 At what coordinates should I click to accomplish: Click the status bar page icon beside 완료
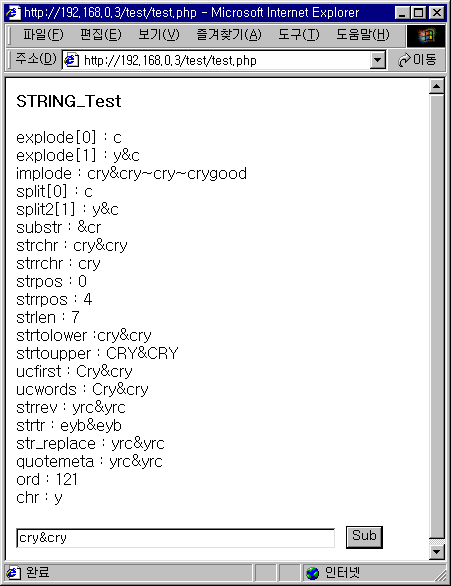13,573
